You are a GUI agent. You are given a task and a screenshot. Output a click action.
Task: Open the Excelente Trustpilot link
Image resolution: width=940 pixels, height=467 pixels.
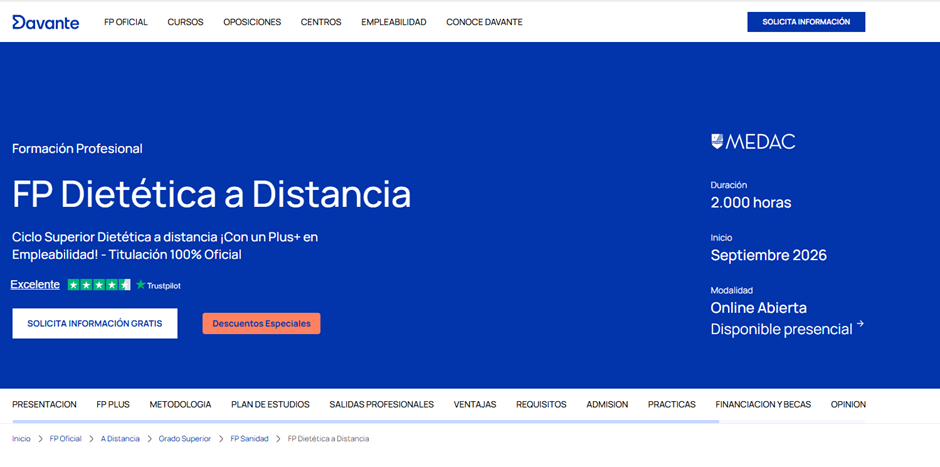(35, 285)
